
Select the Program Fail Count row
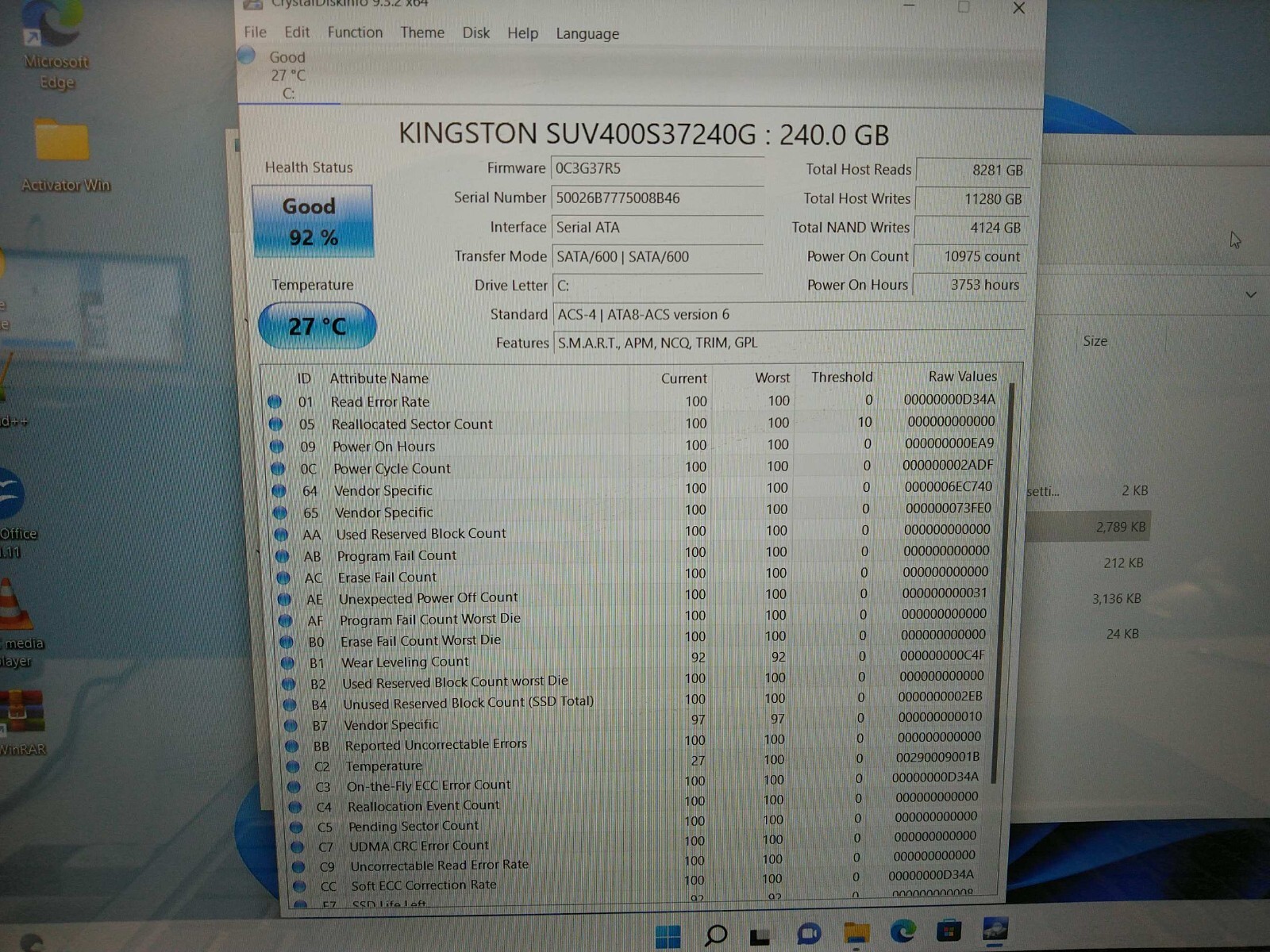click(x=635, y=555)
